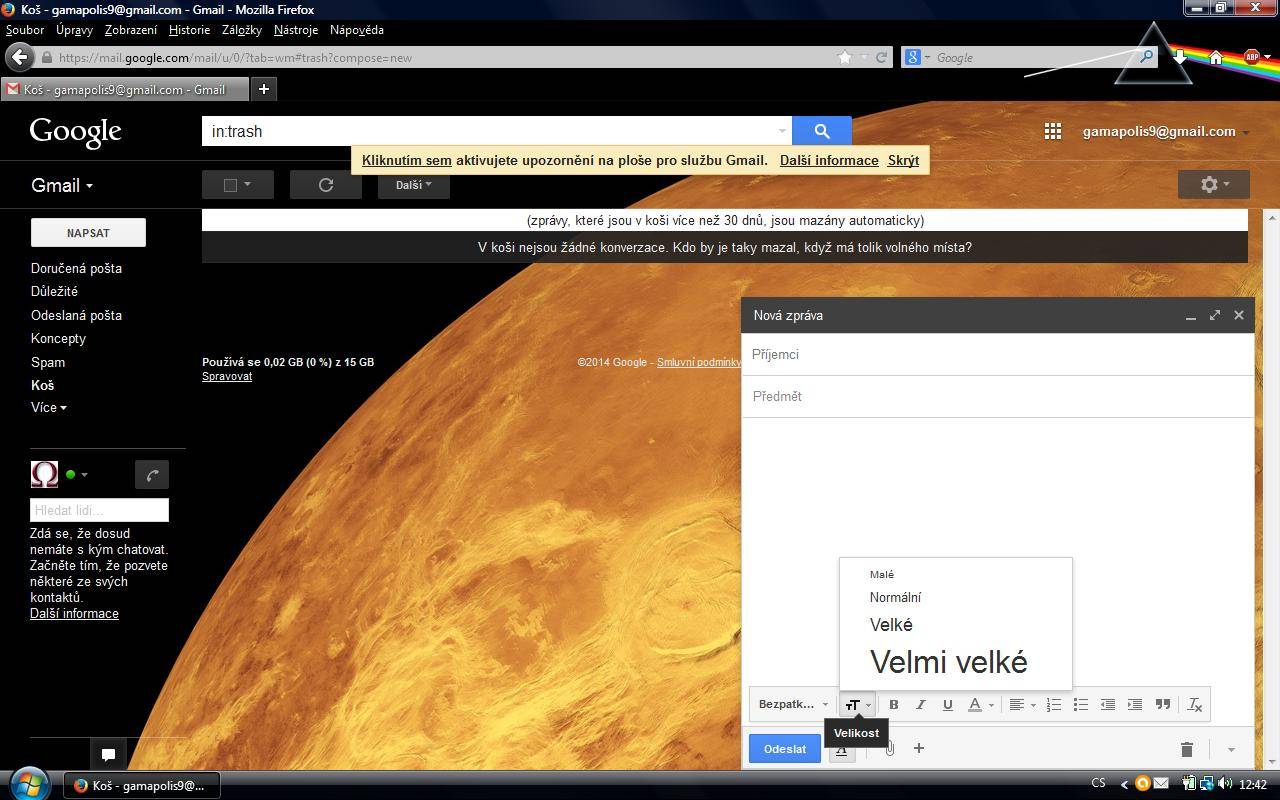Open the plus insert options in compose
1280x800 pixels.
[919, 748]
